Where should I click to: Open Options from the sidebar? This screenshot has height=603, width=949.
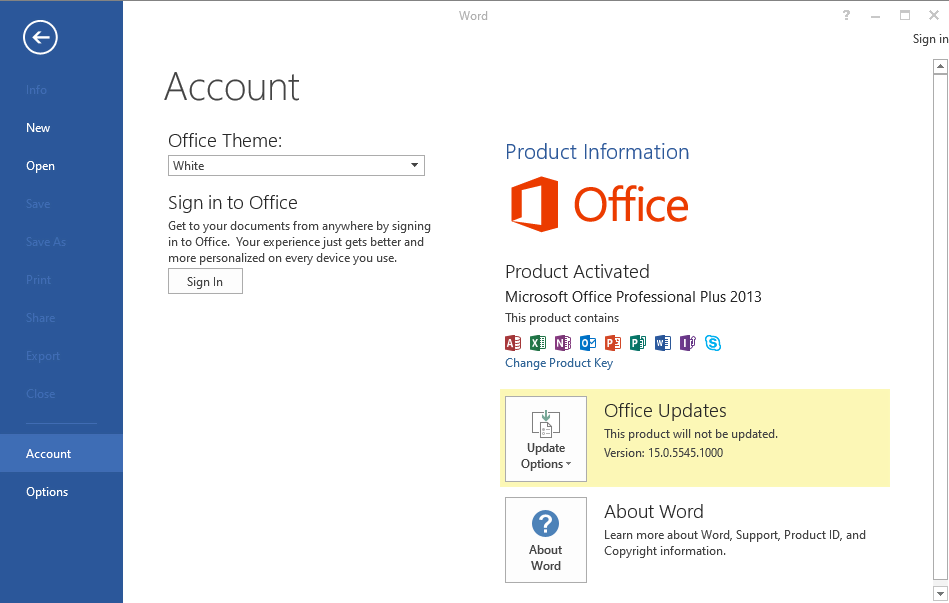tap(47, 491)
